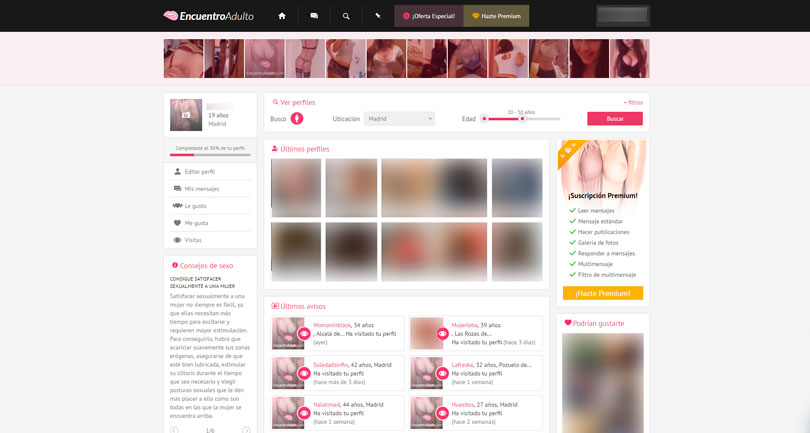
Task: Open the ¡Oferta Especial! offer
Action: click(x=429, y=16)
